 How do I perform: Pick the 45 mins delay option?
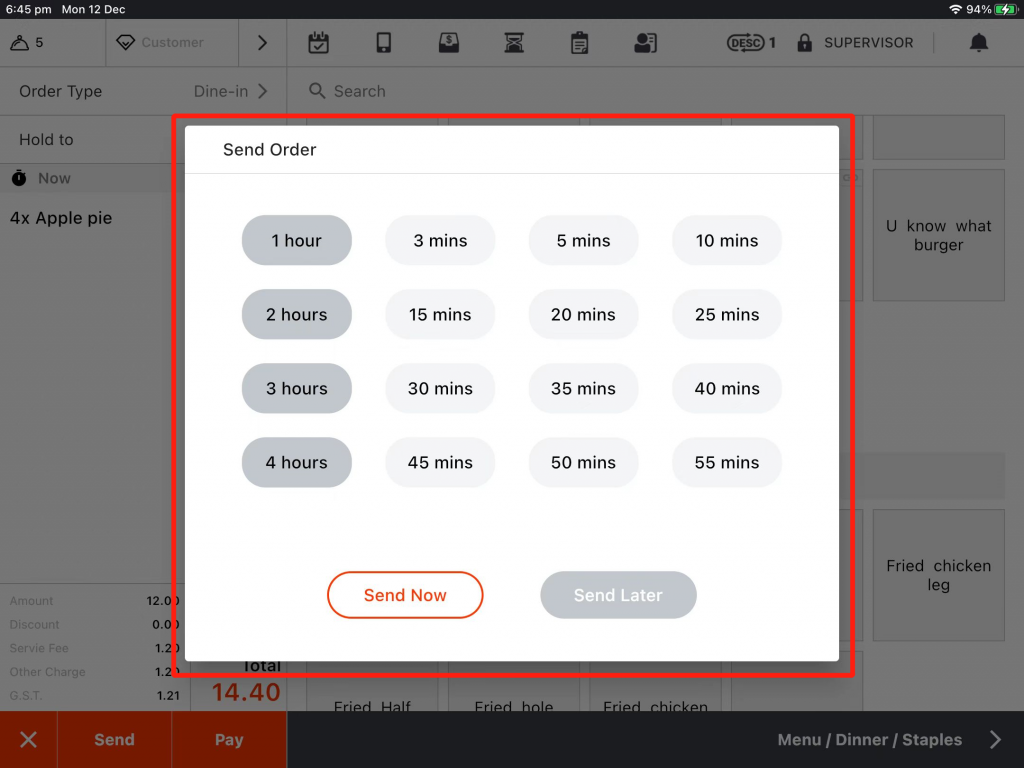[x=440, y=462]
